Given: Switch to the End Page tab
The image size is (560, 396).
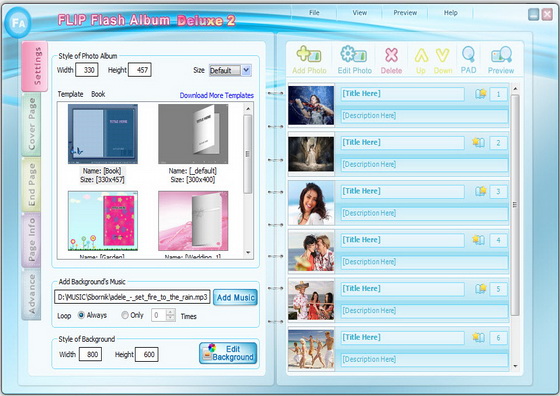Looking at the screenshot, I should (31, 185).
